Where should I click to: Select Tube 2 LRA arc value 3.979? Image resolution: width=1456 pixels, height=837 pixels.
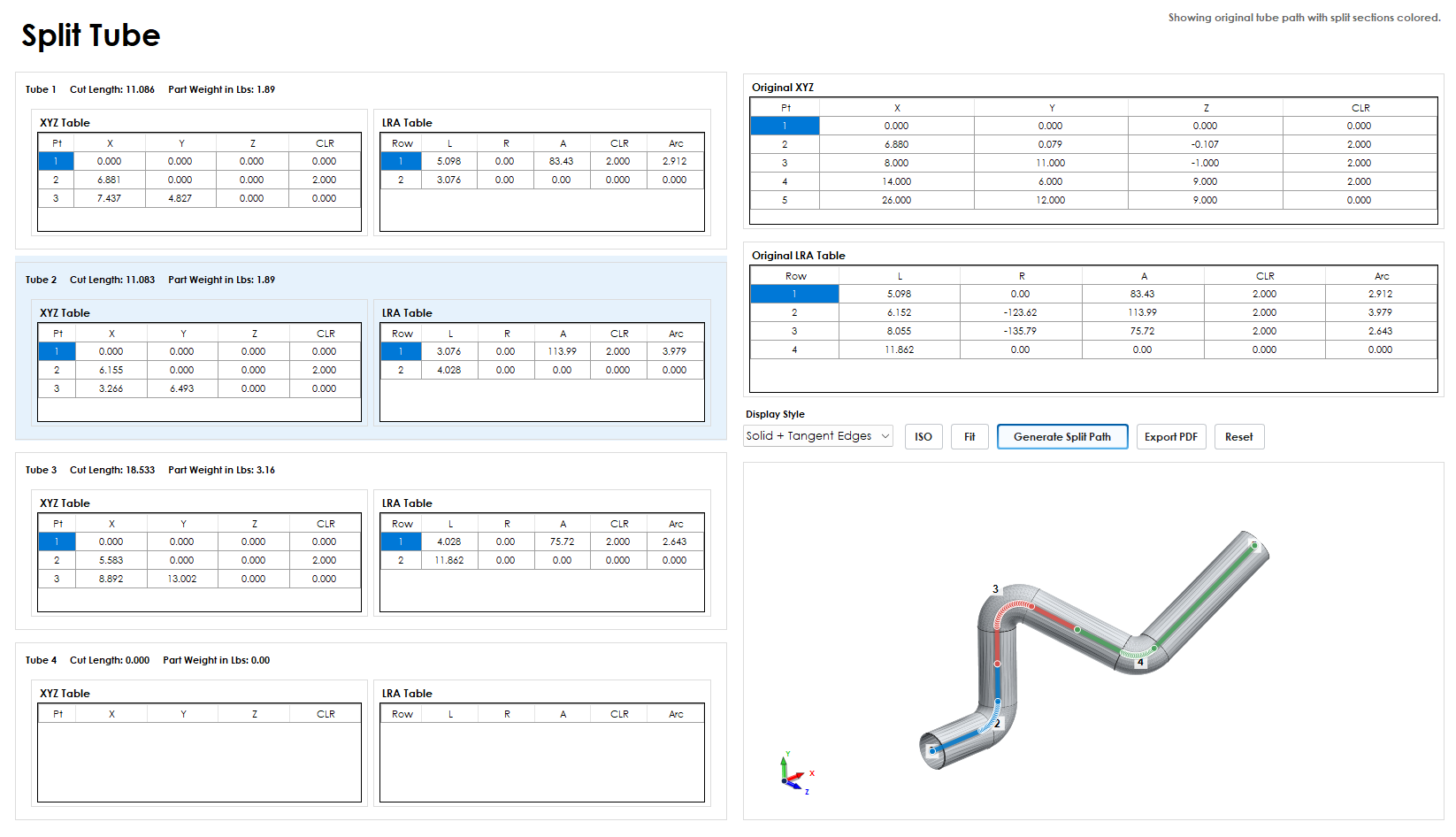(x=675, y=351)
